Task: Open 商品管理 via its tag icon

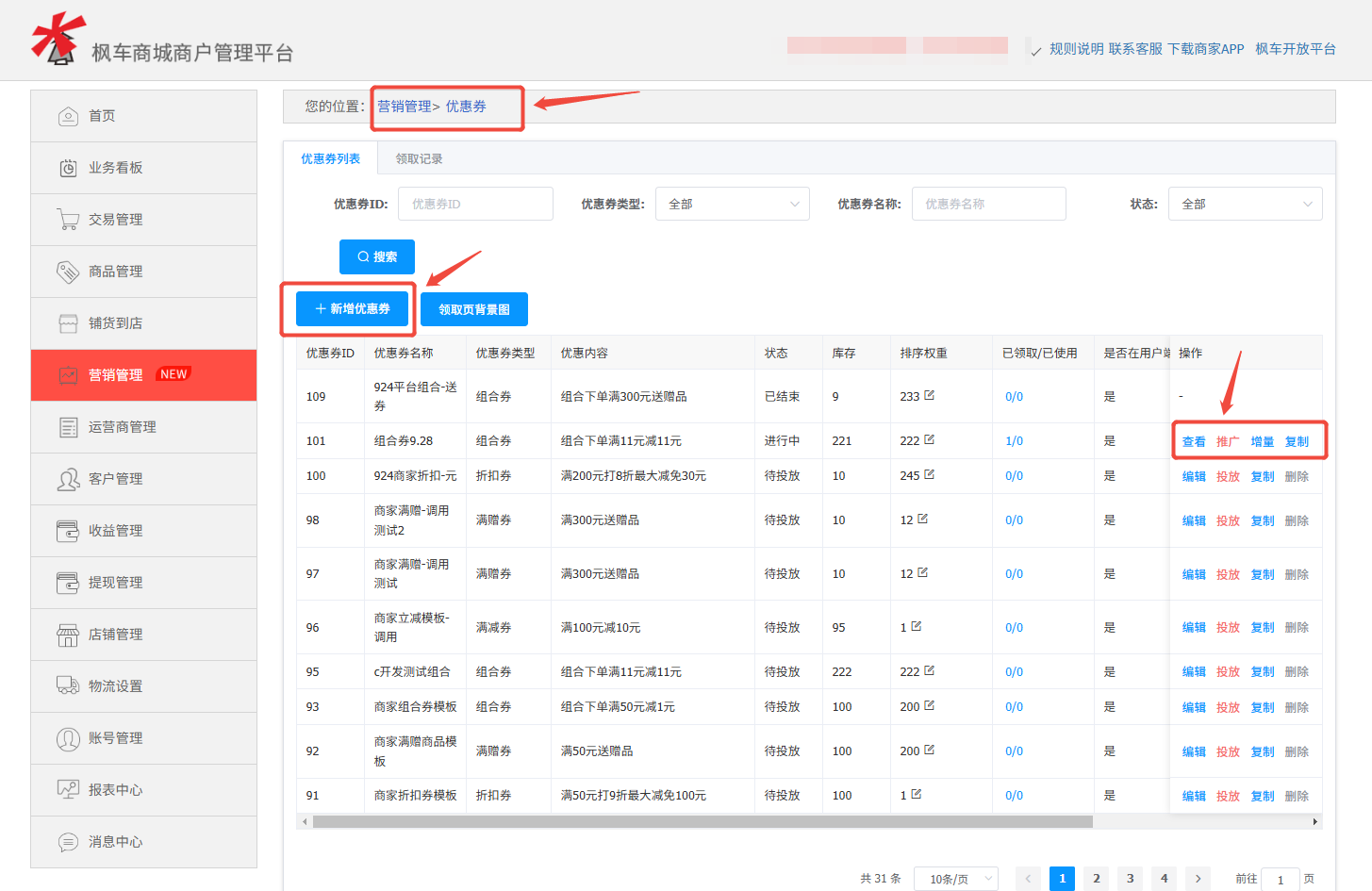Action: 68,271
